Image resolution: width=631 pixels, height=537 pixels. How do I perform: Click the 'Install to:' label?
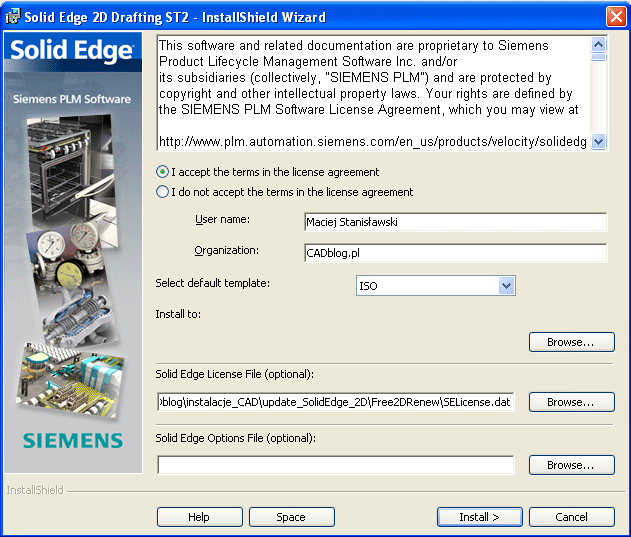click(178, 314)
